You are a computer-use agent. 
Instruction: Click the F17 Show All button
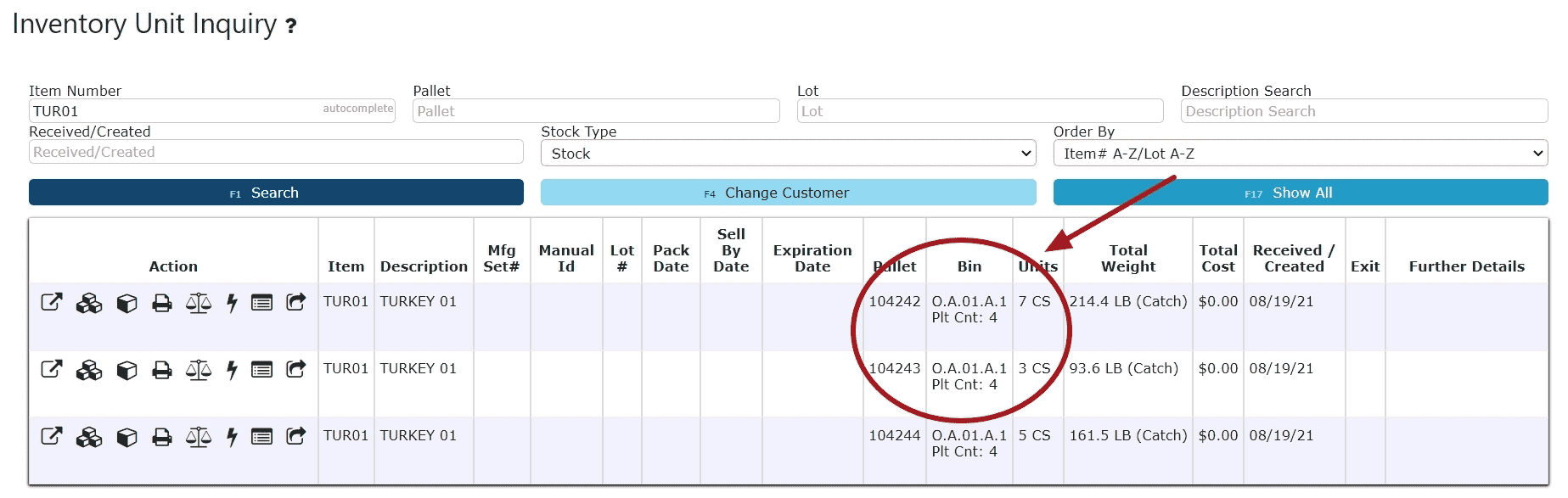point(1301,193)
